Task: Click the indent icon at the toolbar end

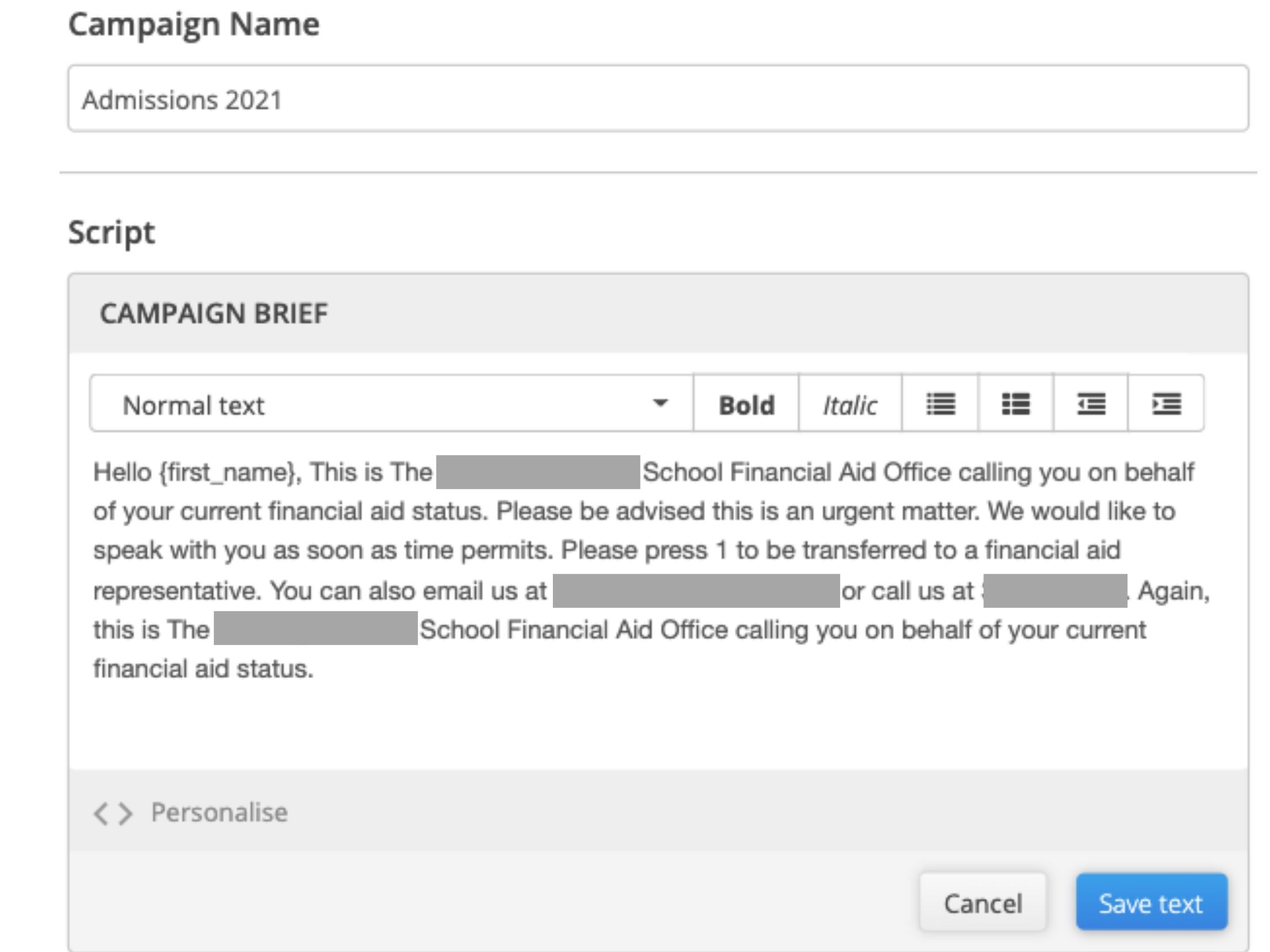Action: pos(1166,404)
